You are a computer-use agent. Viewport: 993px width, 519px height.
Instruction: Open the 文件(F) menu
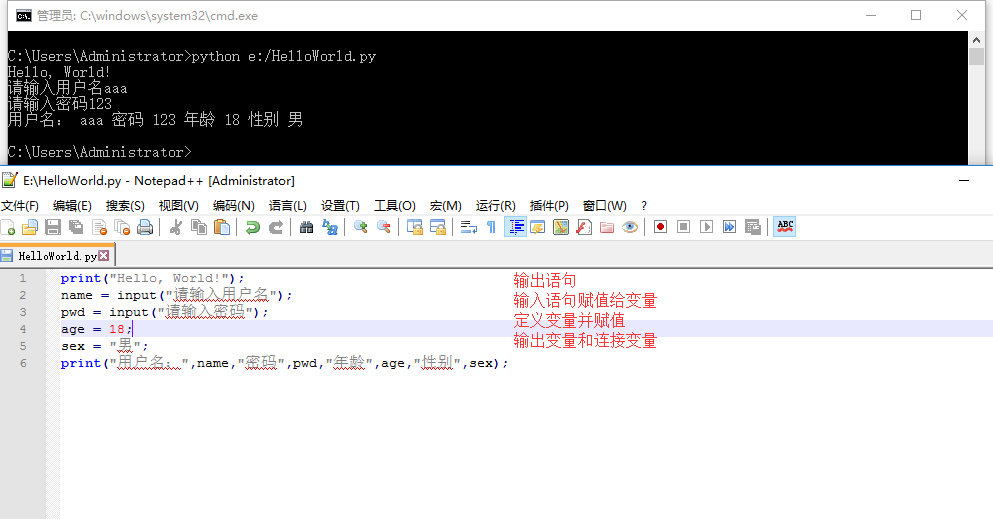click(20, 206)
